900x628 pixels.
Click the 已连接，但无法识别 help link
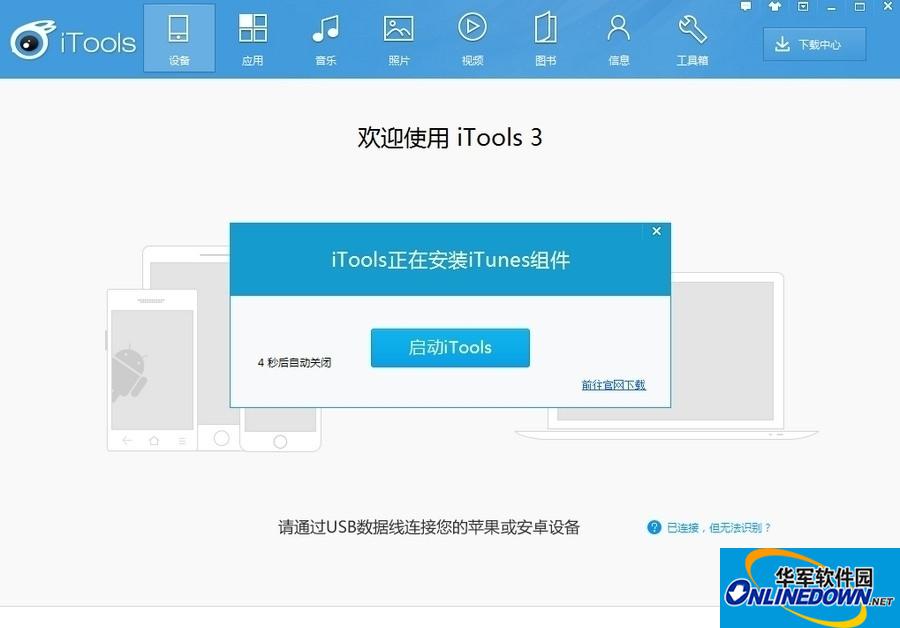pyautogui.click(x=719, y=528)
